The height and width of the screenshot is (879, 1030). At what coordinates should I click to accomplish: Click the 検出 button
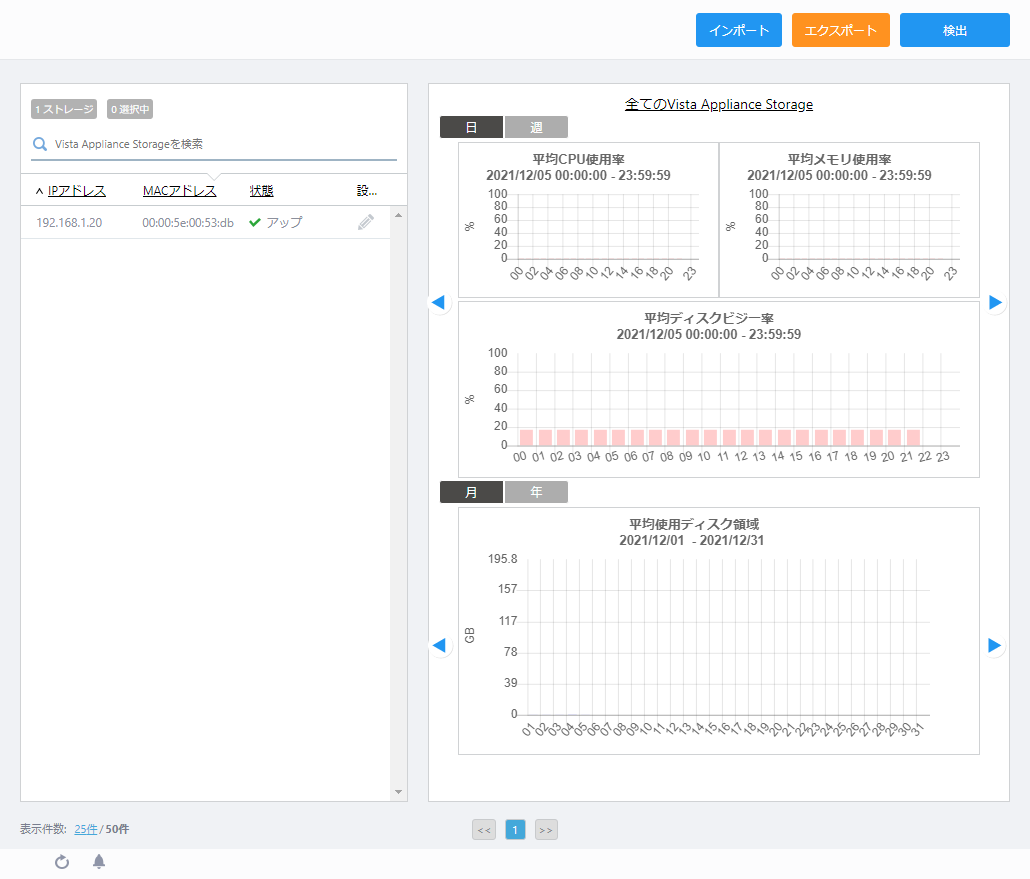point(955,30)
